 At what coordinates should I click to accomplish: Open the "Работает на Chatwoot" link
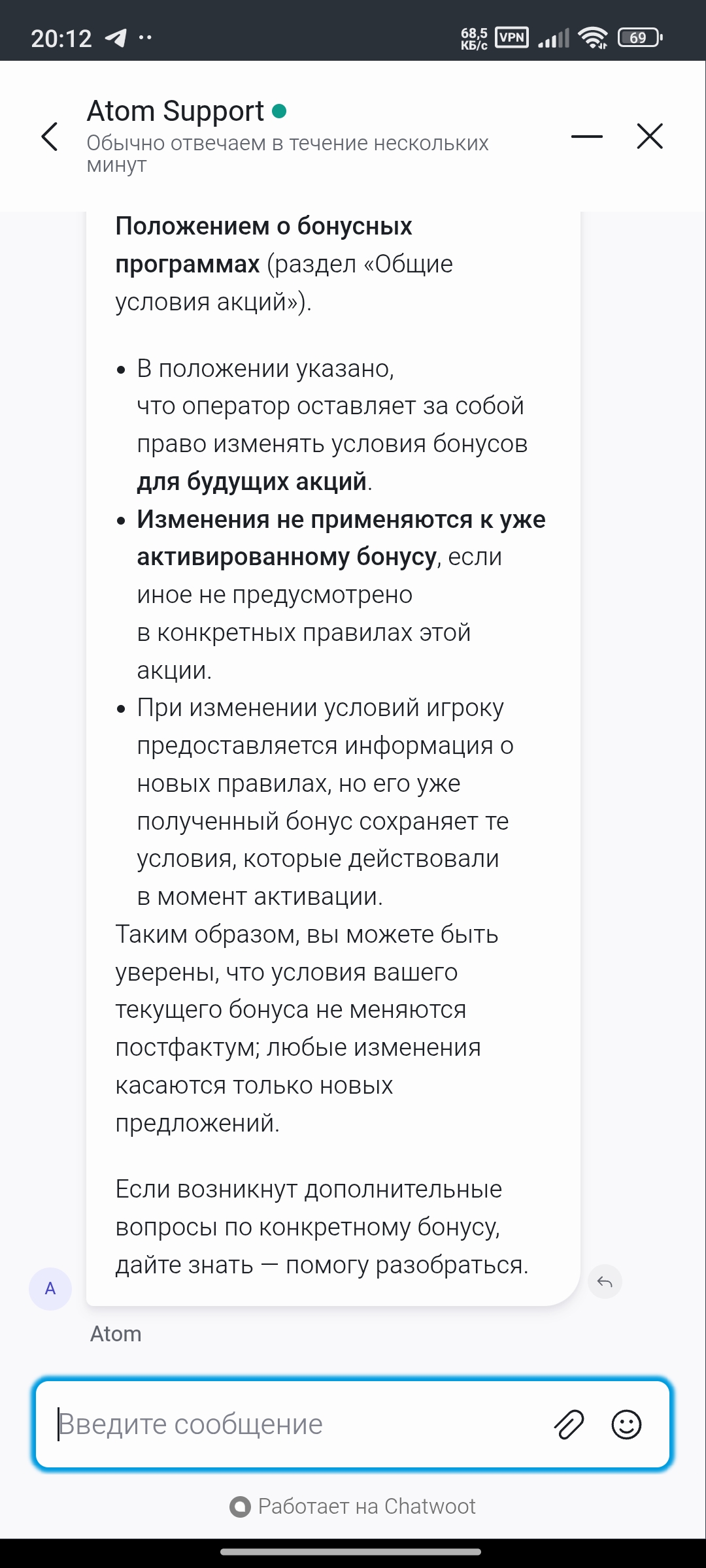point(366,1507)
